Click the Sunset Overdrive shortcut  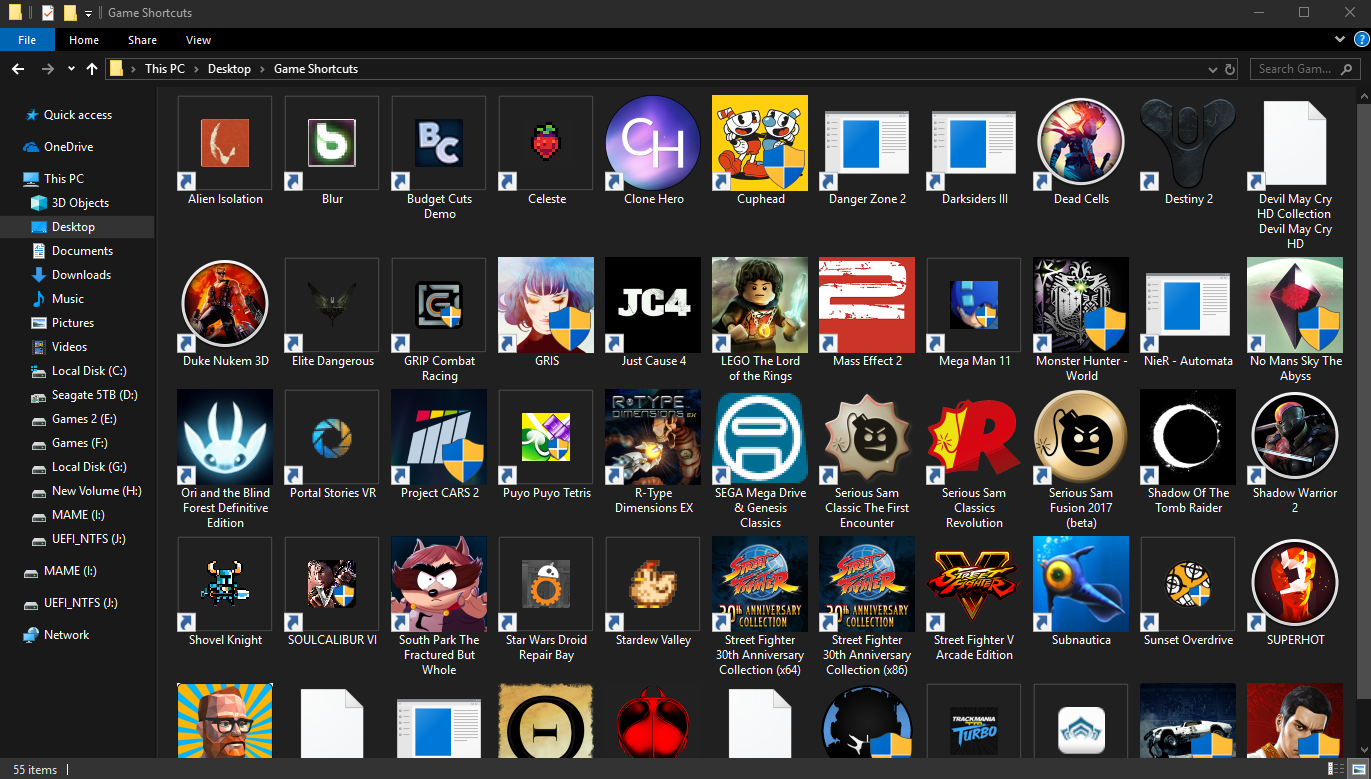pyautogui.click(x=1188, y=584)
